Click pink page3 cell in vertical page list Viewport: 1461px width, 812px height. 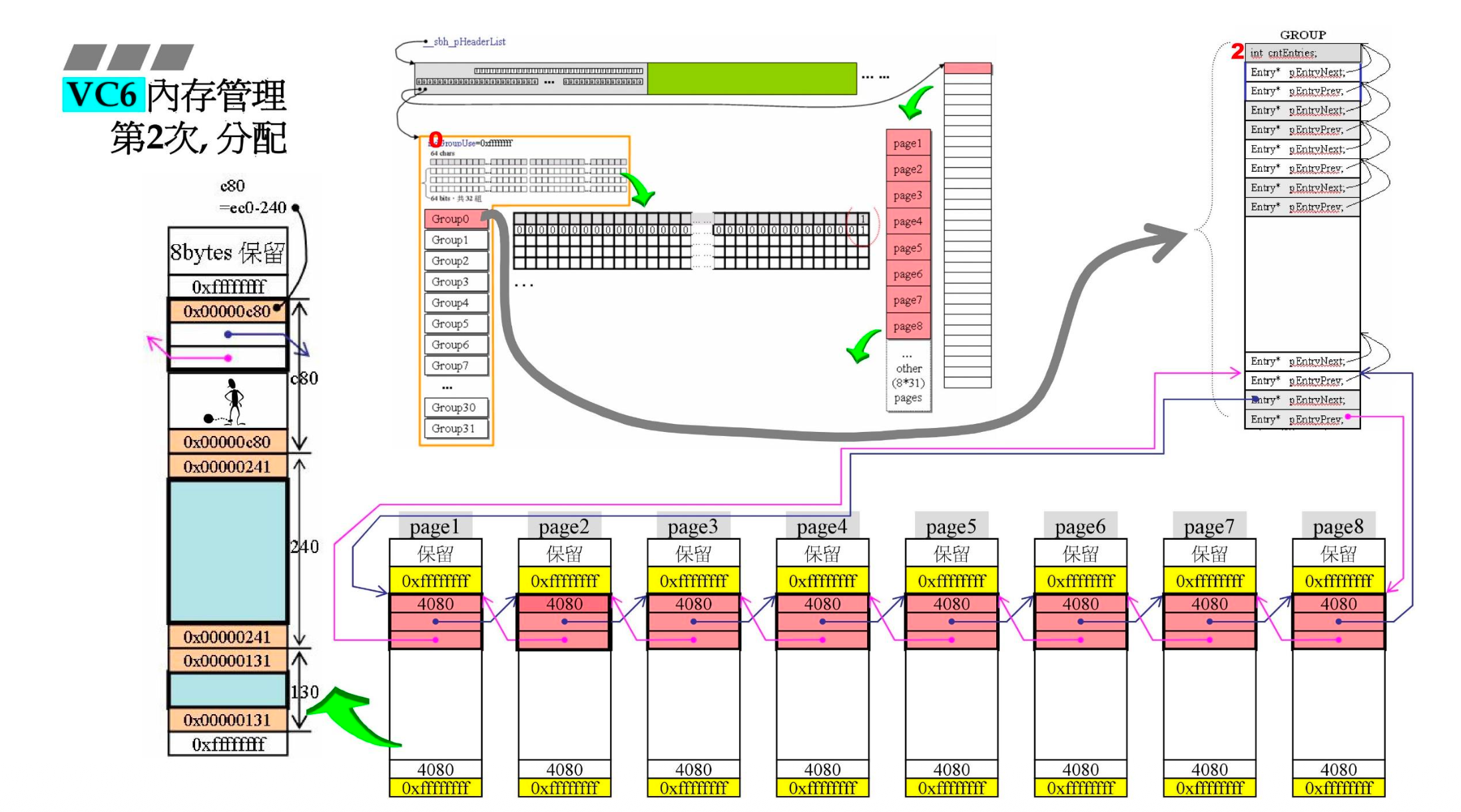click(908, 195)
